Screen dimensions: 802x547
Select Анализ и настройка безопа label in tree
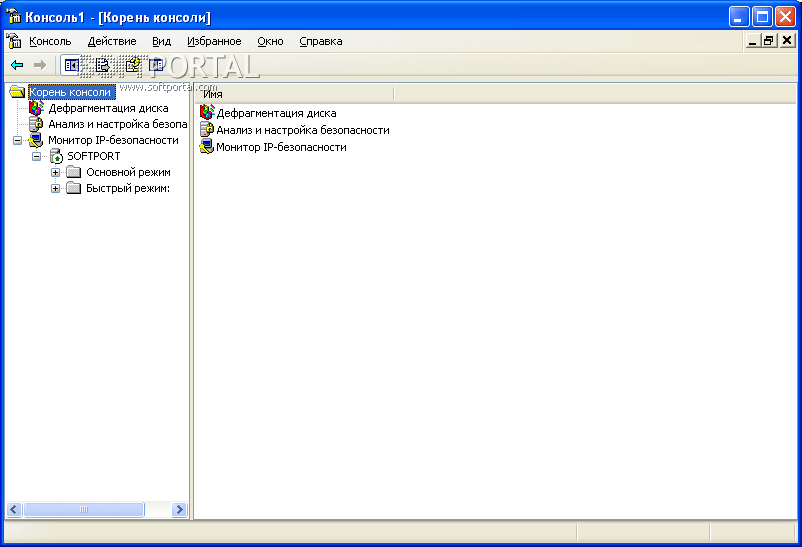click(118, 124)
